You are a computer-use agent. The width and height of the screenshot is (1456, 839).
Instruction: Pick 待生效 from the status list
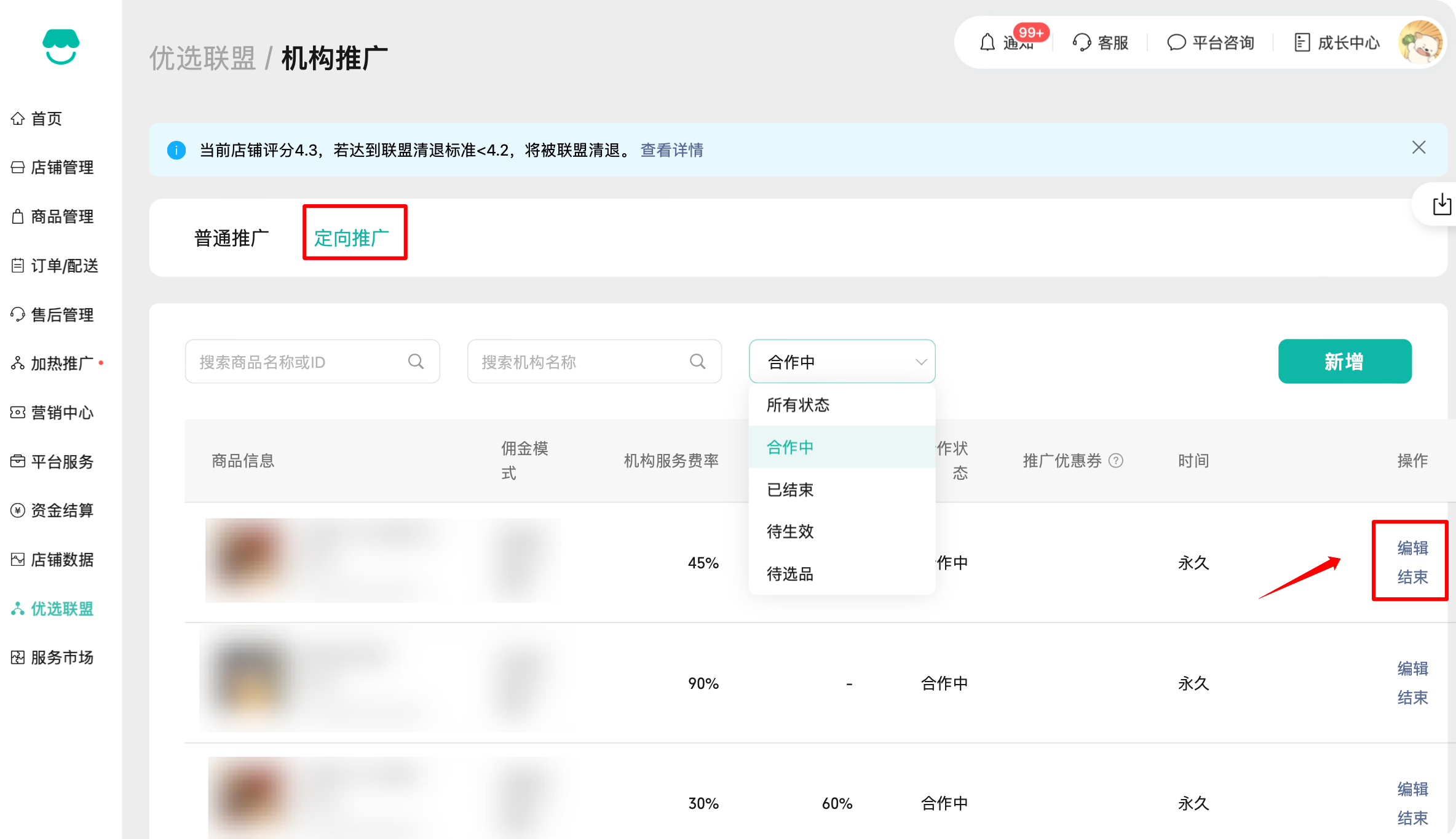click(790, 531)
